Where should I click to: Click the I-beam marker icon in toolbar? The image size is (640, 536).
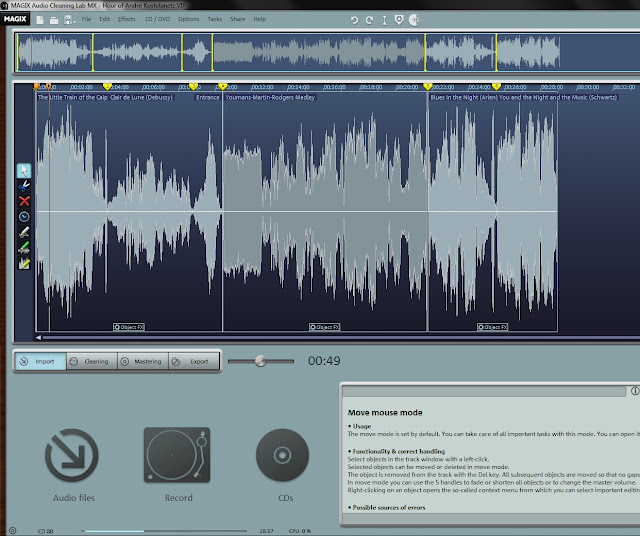click(384, 20)
